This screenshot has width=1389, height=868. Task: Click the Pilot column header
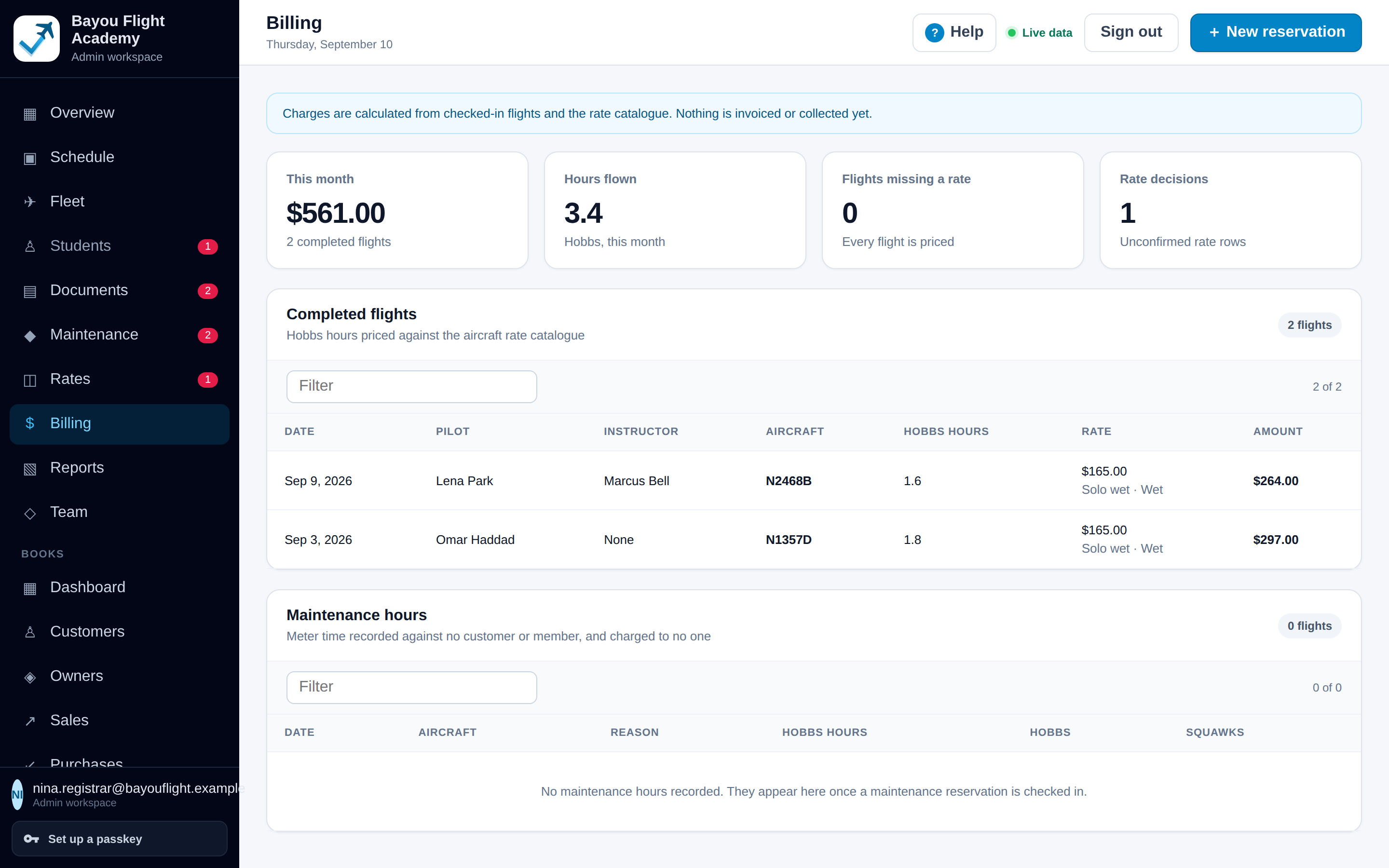click(452, 431)
